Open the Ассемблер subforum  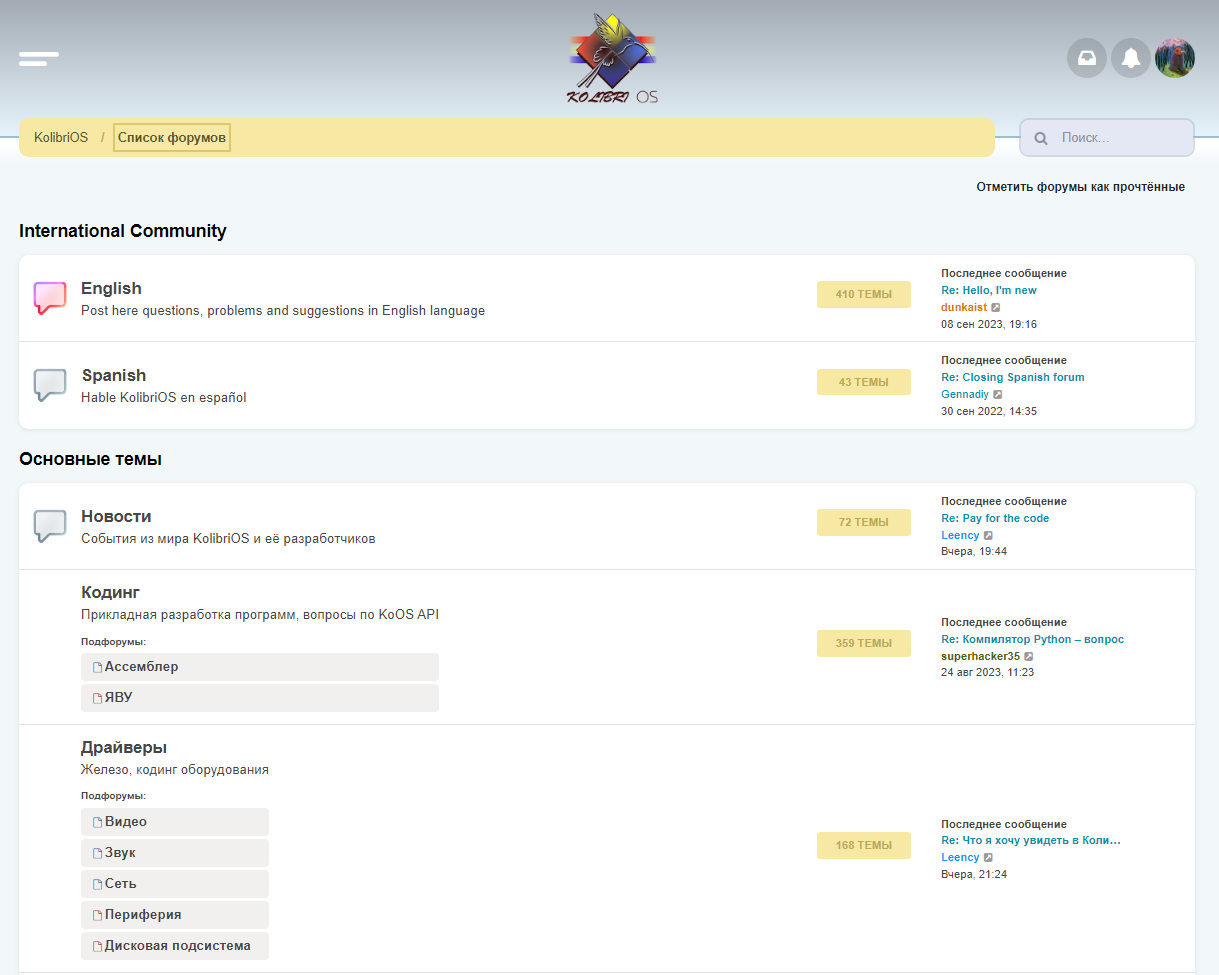[x=141, y=667]
